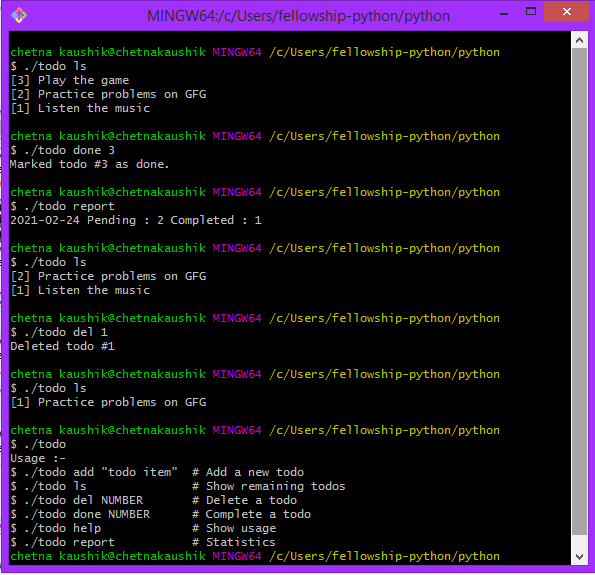The height and width of the screenshot is (575, 595).
Task: Click the "# Statistics" comment text
Action: click(234, 542)
